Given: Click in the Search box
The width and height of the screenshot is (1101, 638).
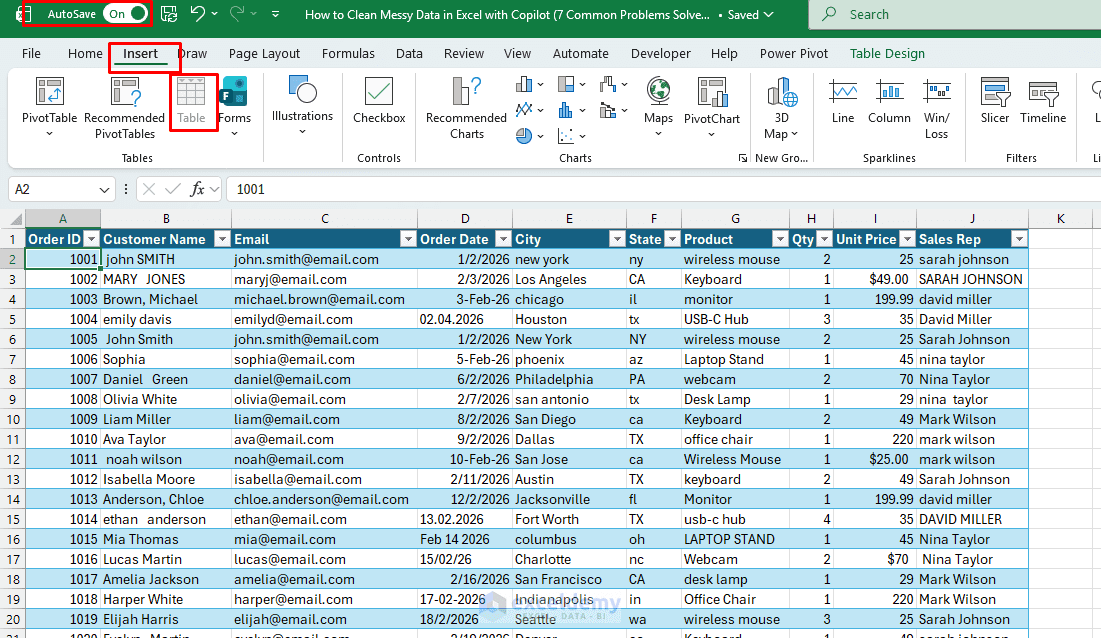Looking at the screenshot, I should 955,14.
